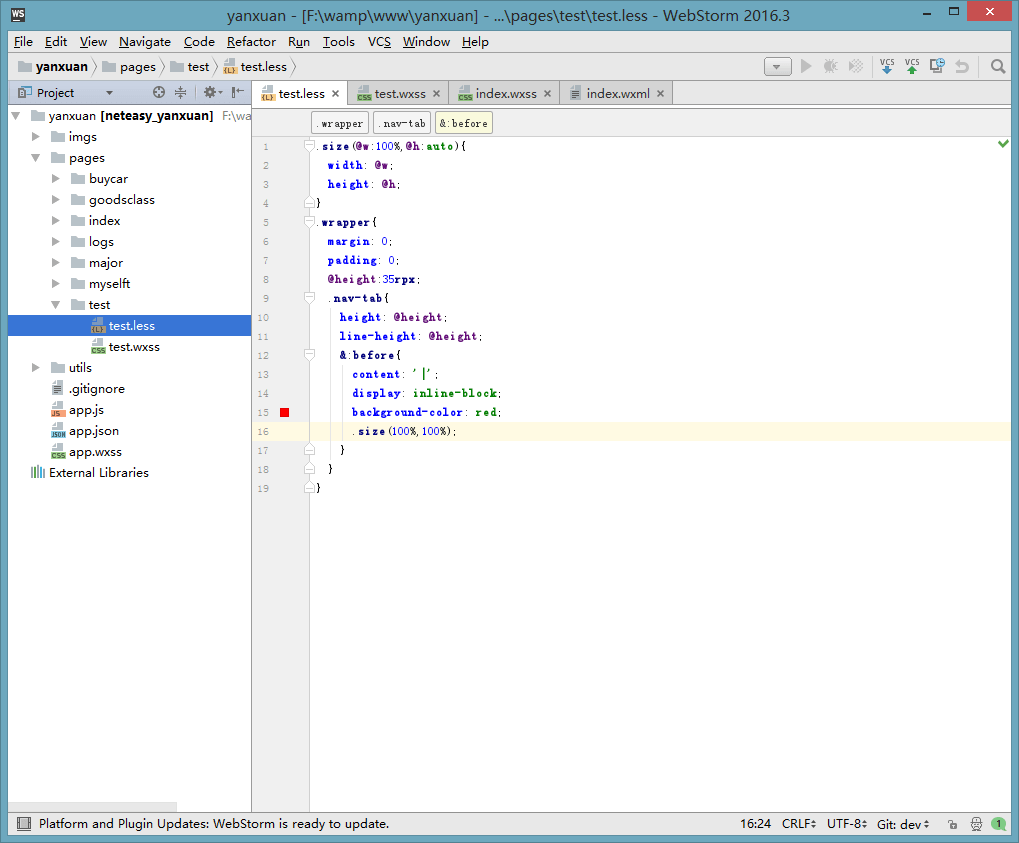Click the VCS Update Project icon
This screenshot has width=1019, height=843.
click(886, 66)
